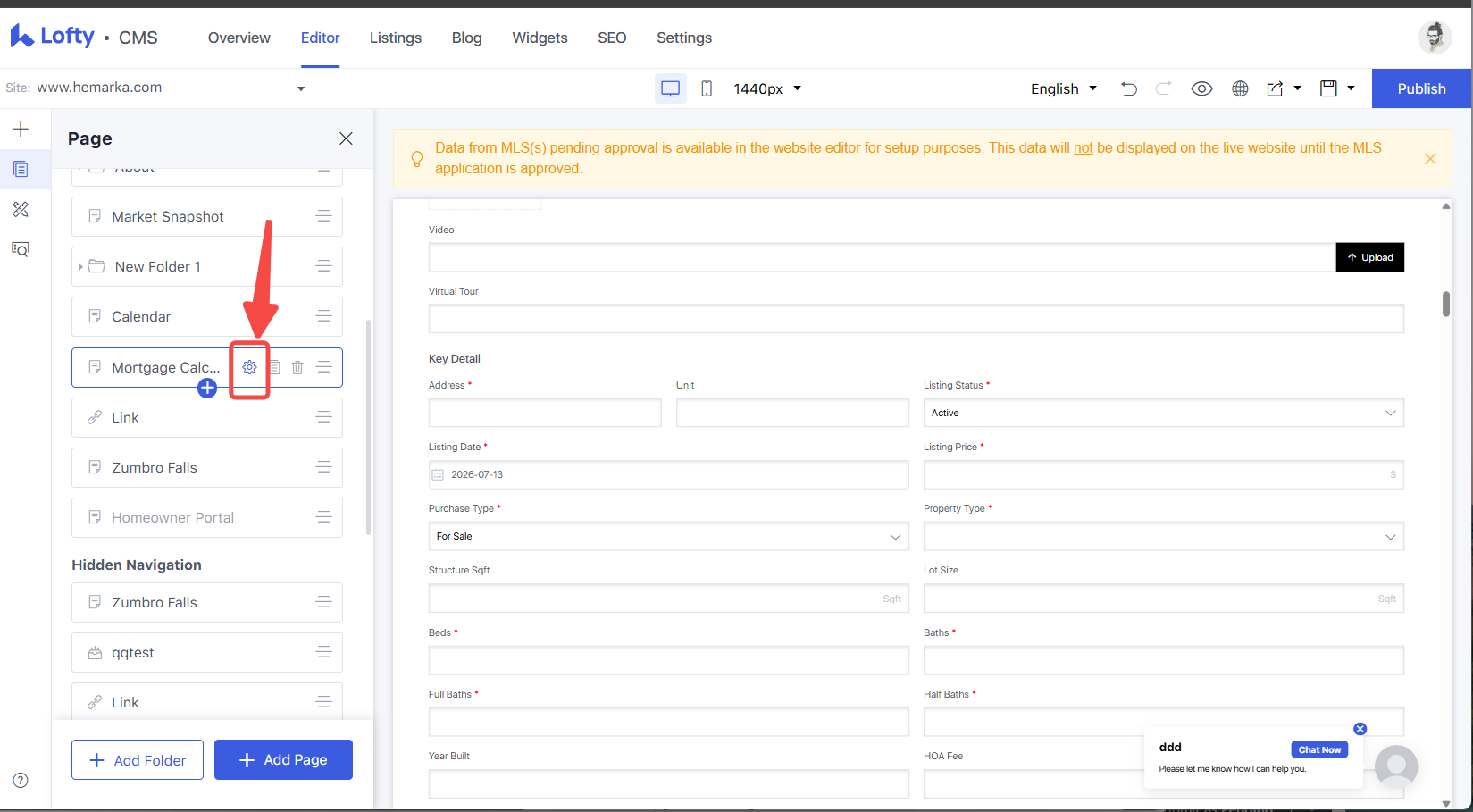
Task: Preview the site with eye icon
Action: [x=1201, y=88]
